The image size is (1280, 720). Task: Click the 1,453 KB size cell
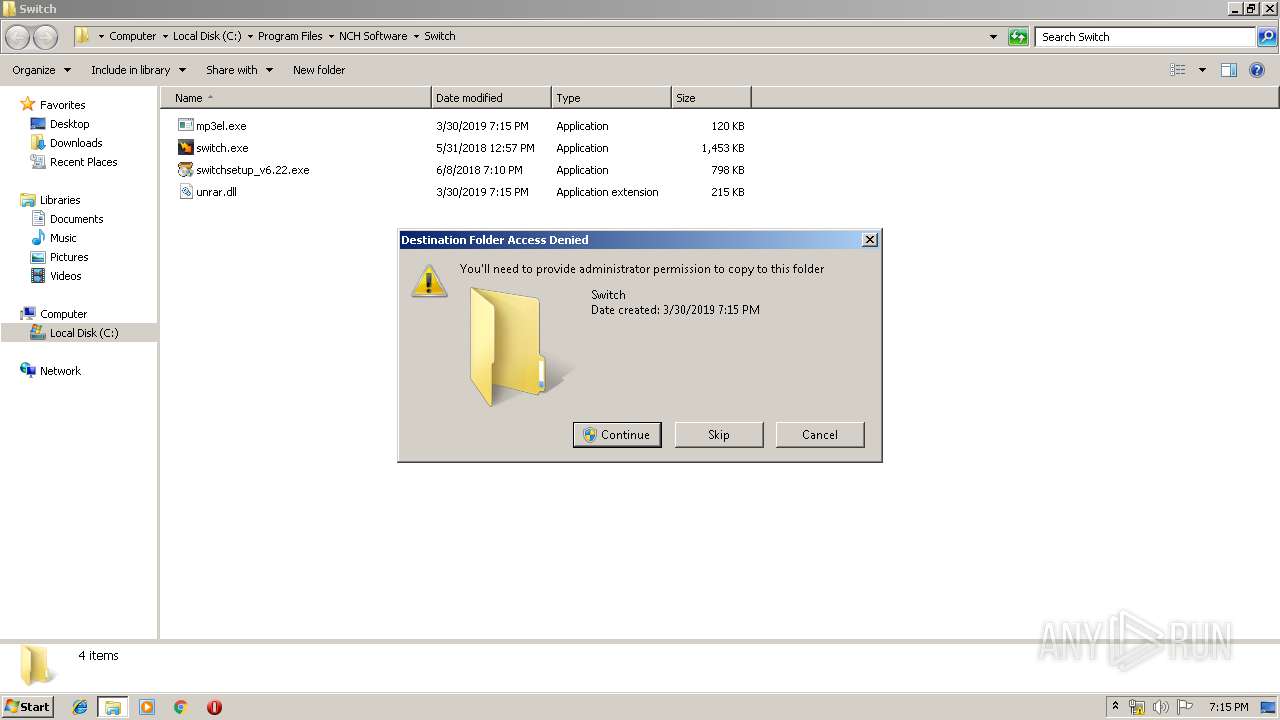tap(722, 148)
